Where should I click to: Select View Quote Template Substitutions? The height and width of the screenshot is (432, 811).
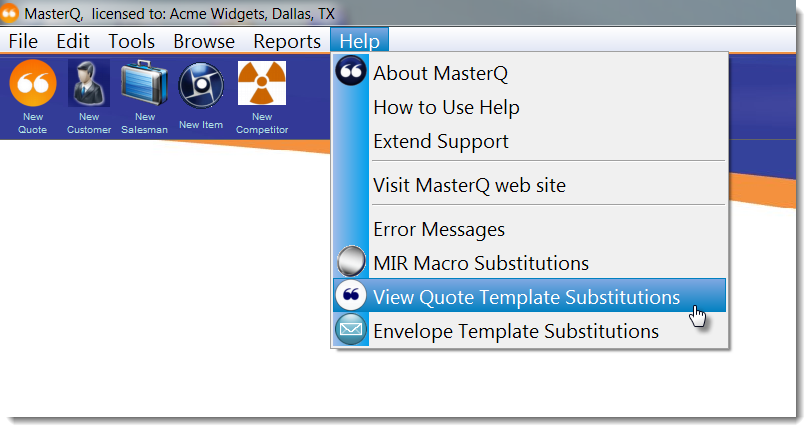click(526, 297)
